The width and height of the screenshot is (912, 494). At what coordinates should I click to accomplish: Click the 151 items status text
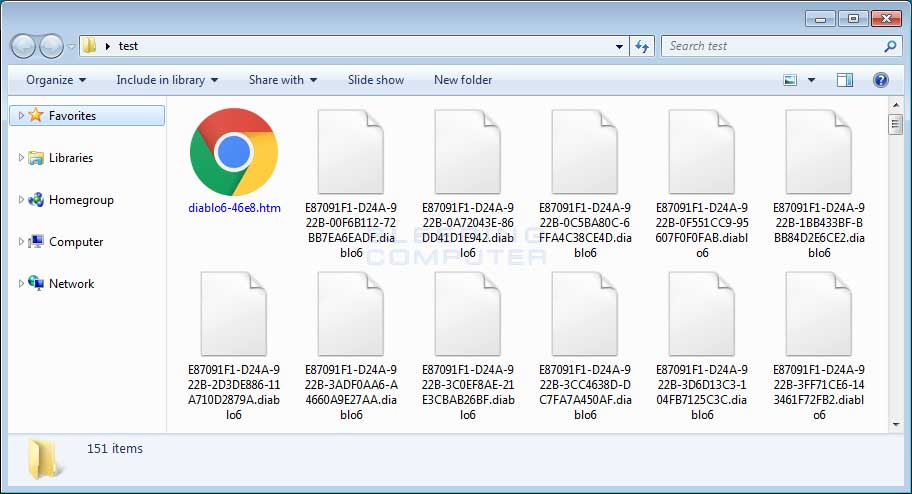[x=115, y=449]
